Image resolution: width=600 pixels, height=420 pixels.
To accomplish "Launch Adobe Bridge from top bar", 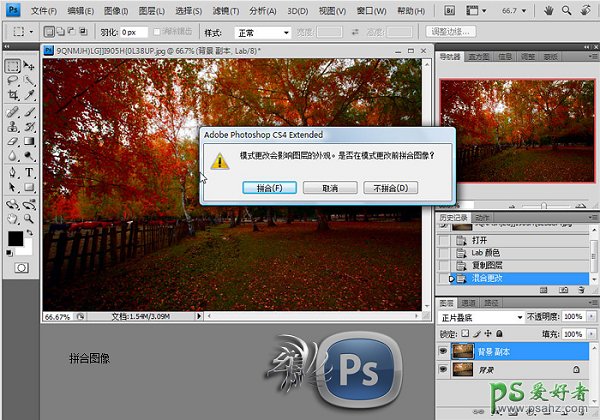I will coord(449,10).
